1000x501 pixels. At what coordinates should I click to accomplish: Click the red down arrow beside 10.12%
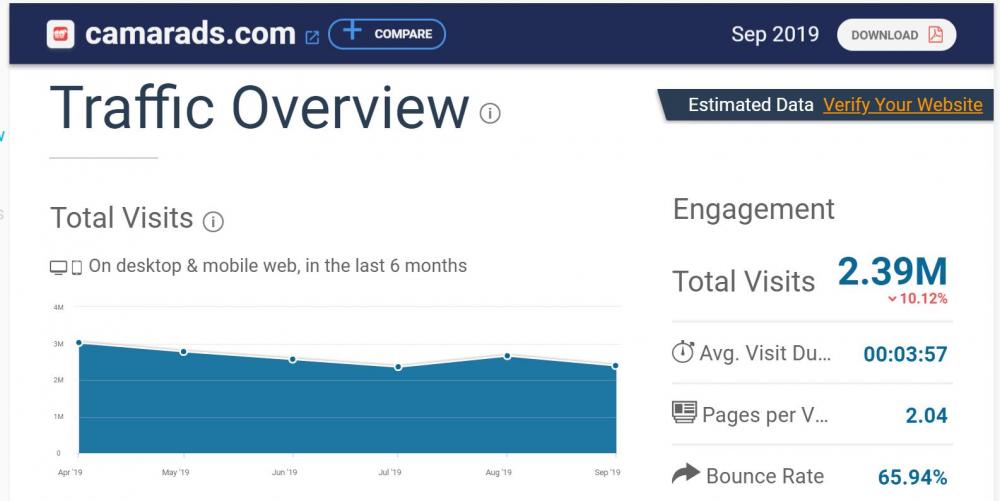pos(892,299)
